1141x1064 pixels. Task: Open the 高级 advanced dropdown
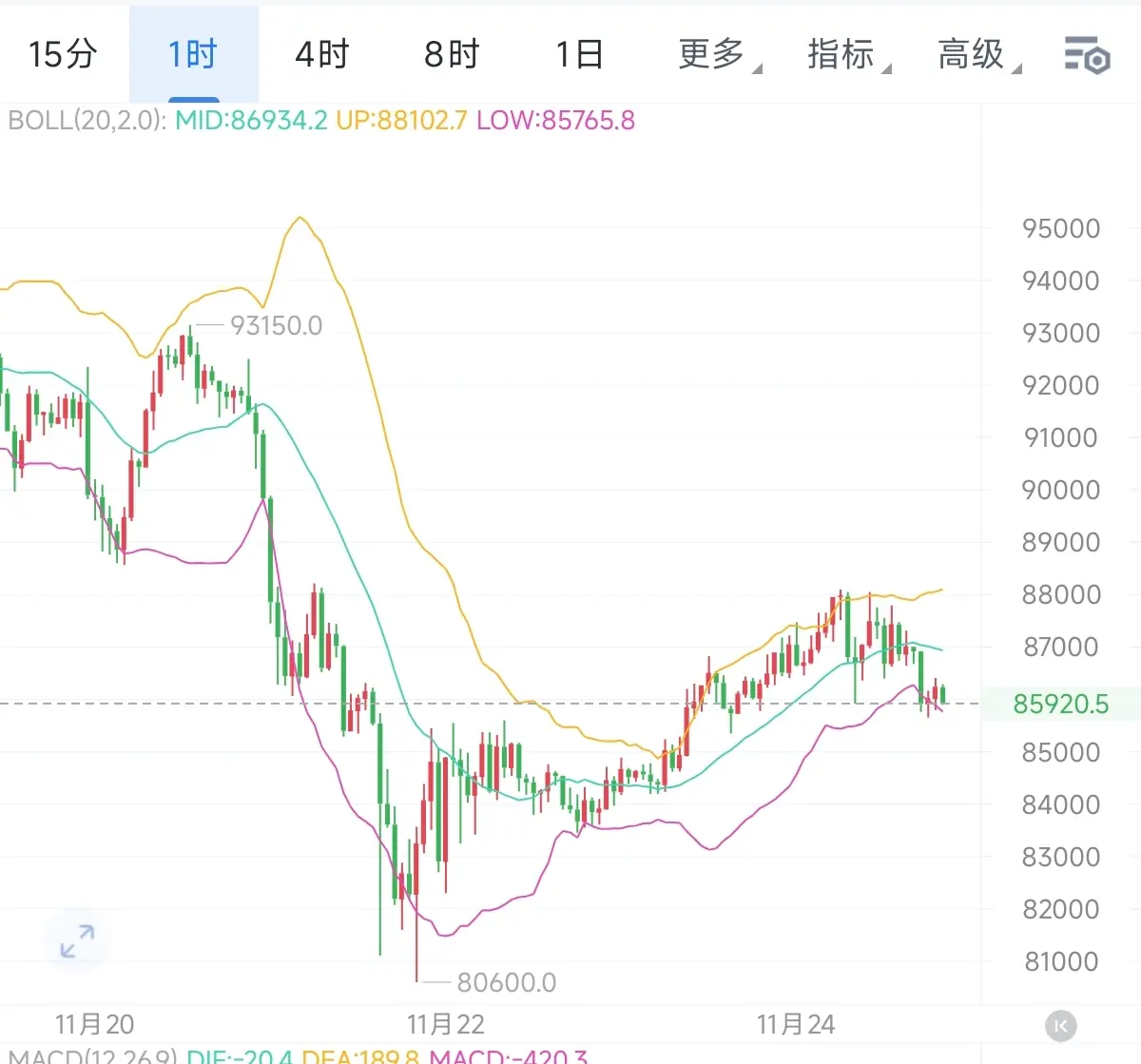click(978, 54)
